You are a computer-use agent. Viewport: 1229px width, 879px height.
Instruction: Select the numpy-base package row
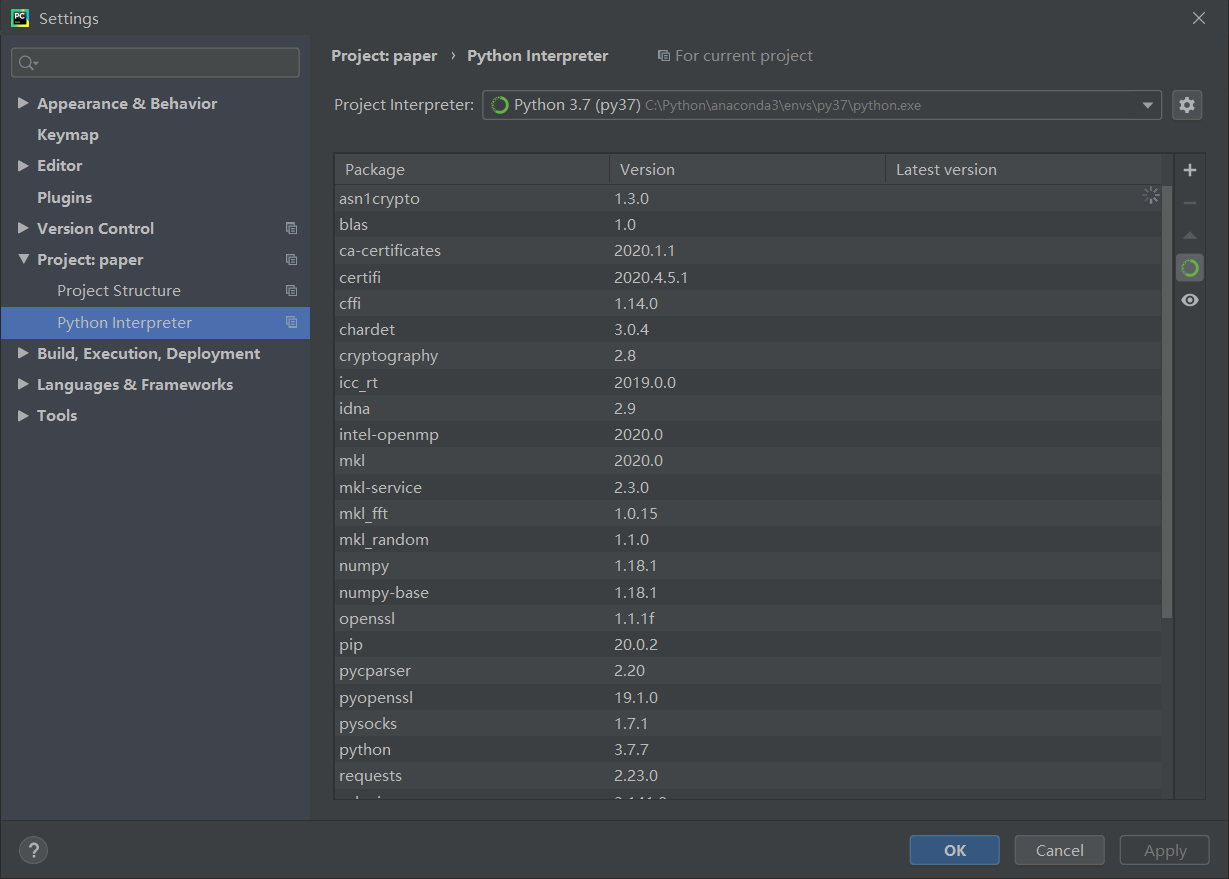point(748,592)
